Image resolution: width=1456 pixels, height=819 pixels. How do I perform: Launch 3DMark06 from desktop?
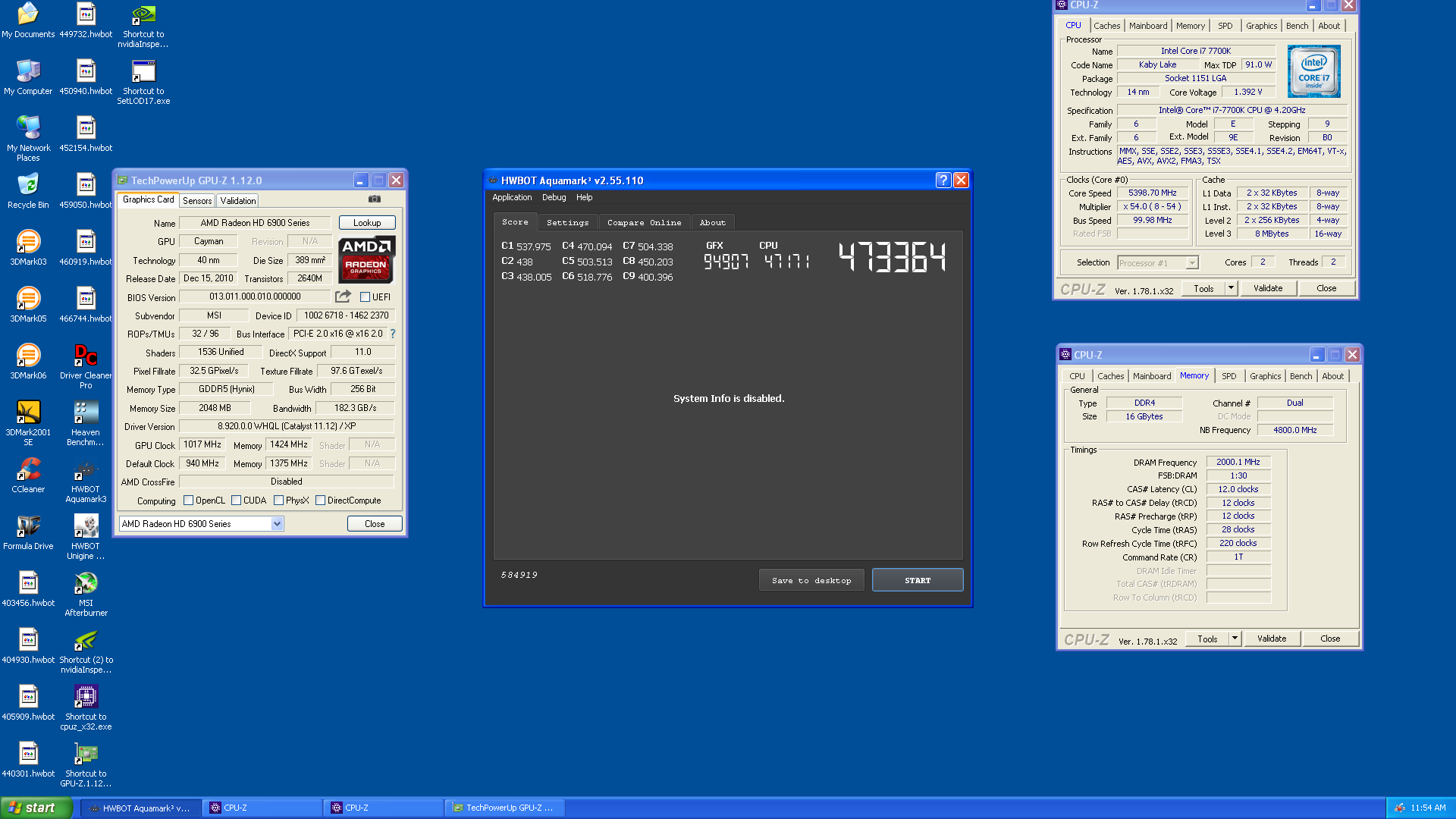click(28, 362)
